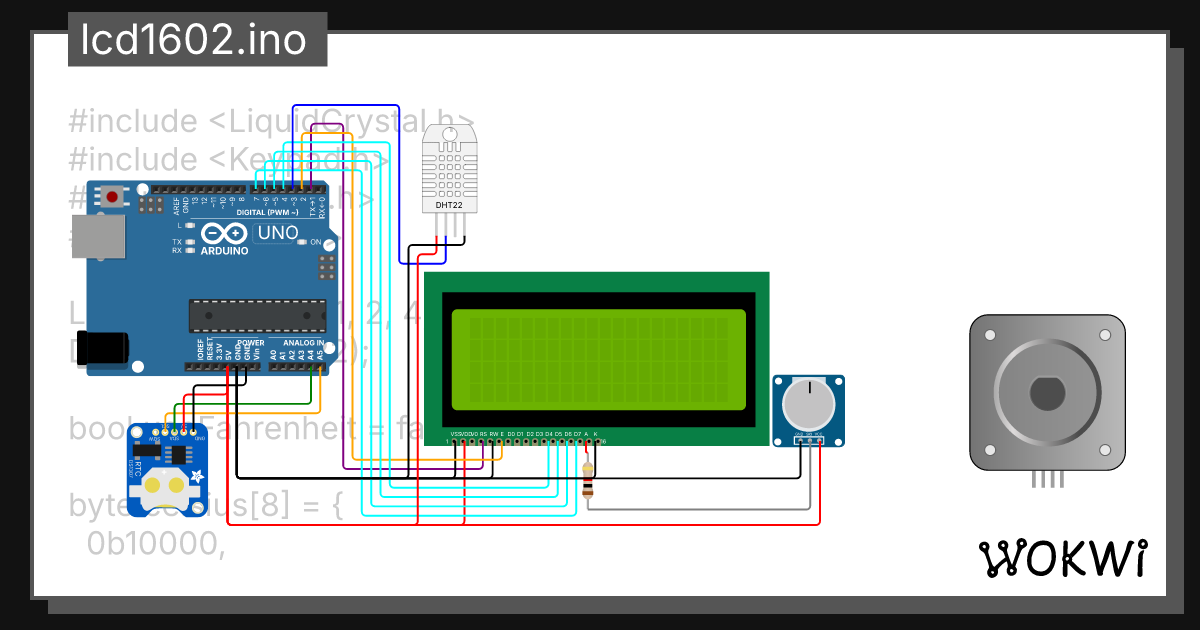Select the green LCD display screen

tap(598, 360)
